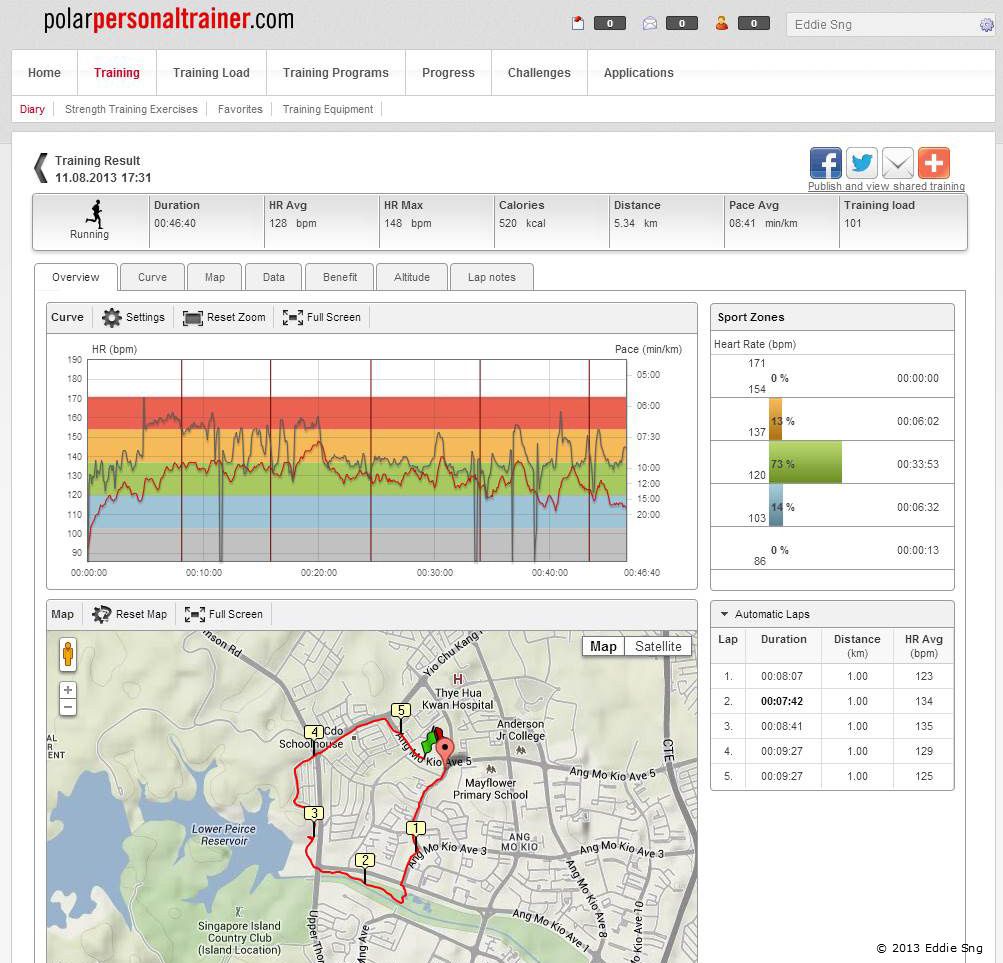
Task: Switch to the Altitude tab
Action: 412,277
